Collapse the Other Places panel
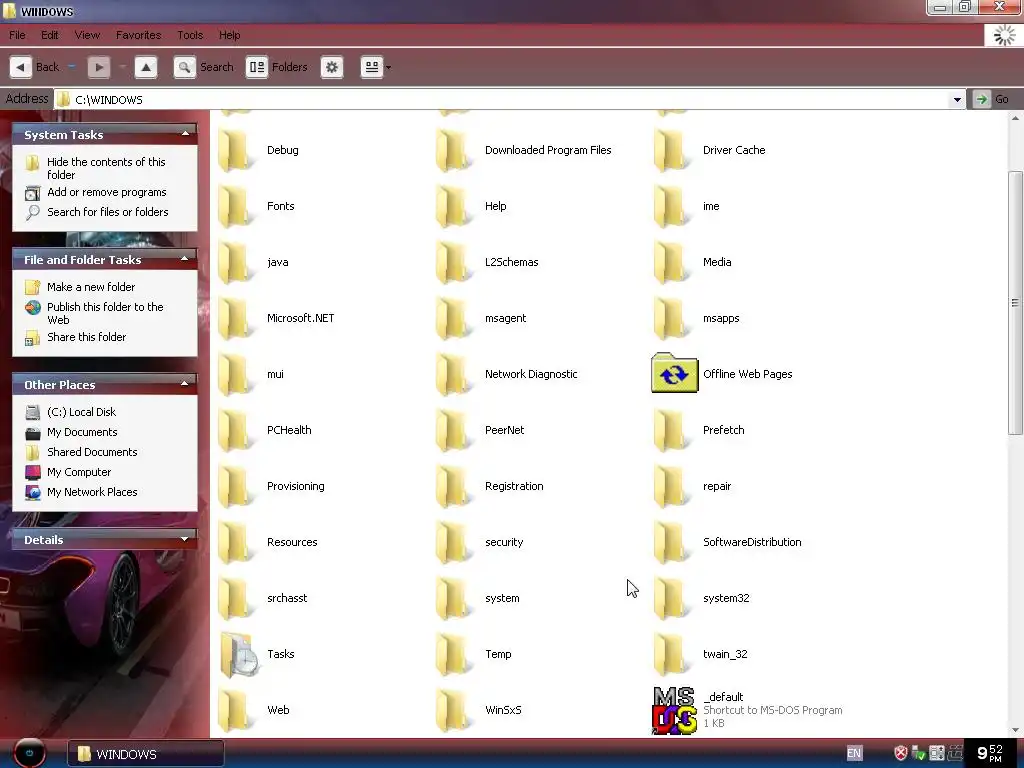The image size is (1024, 768). (185, 384)
